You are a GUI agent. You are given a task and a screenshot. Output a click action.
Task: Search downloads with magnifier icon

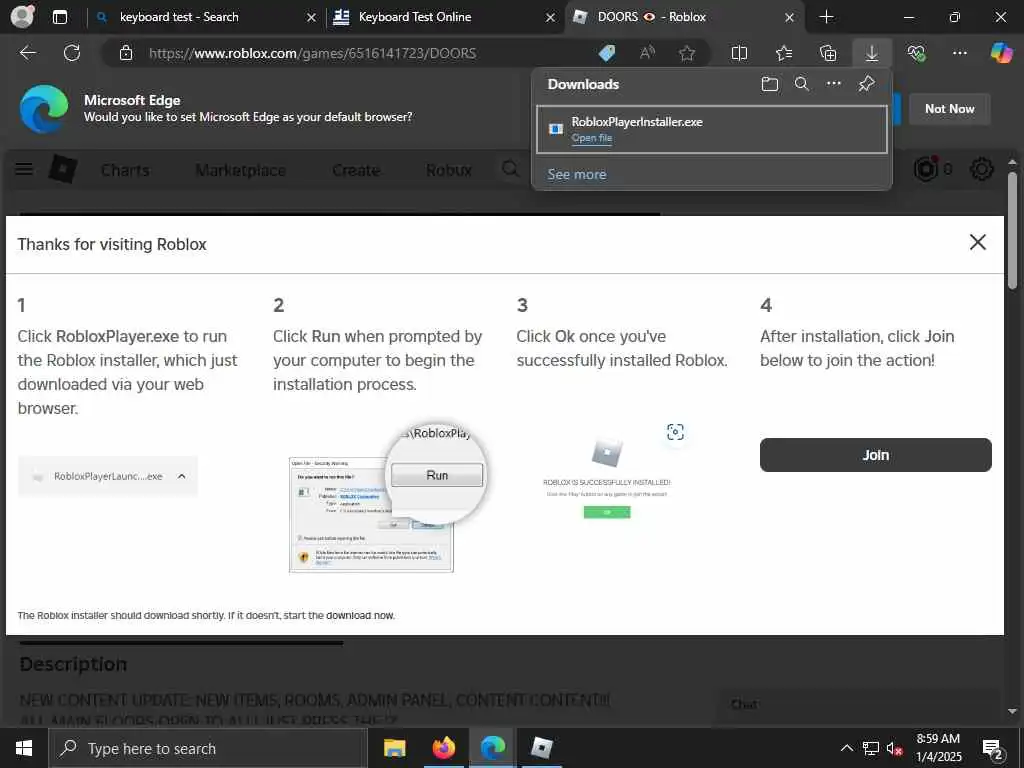point(802,84)
